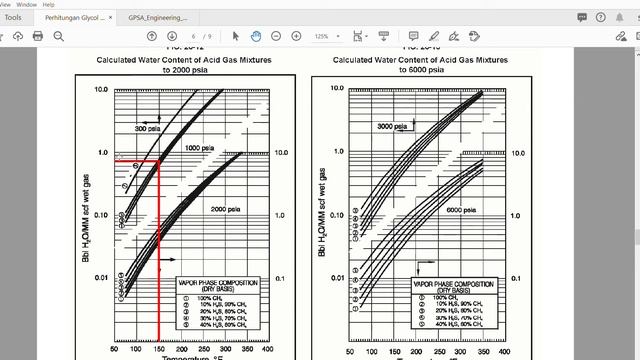This screenshot has height=360, width=640.
Task: Click the upload to cloud icon
Action: coord(18,36)
